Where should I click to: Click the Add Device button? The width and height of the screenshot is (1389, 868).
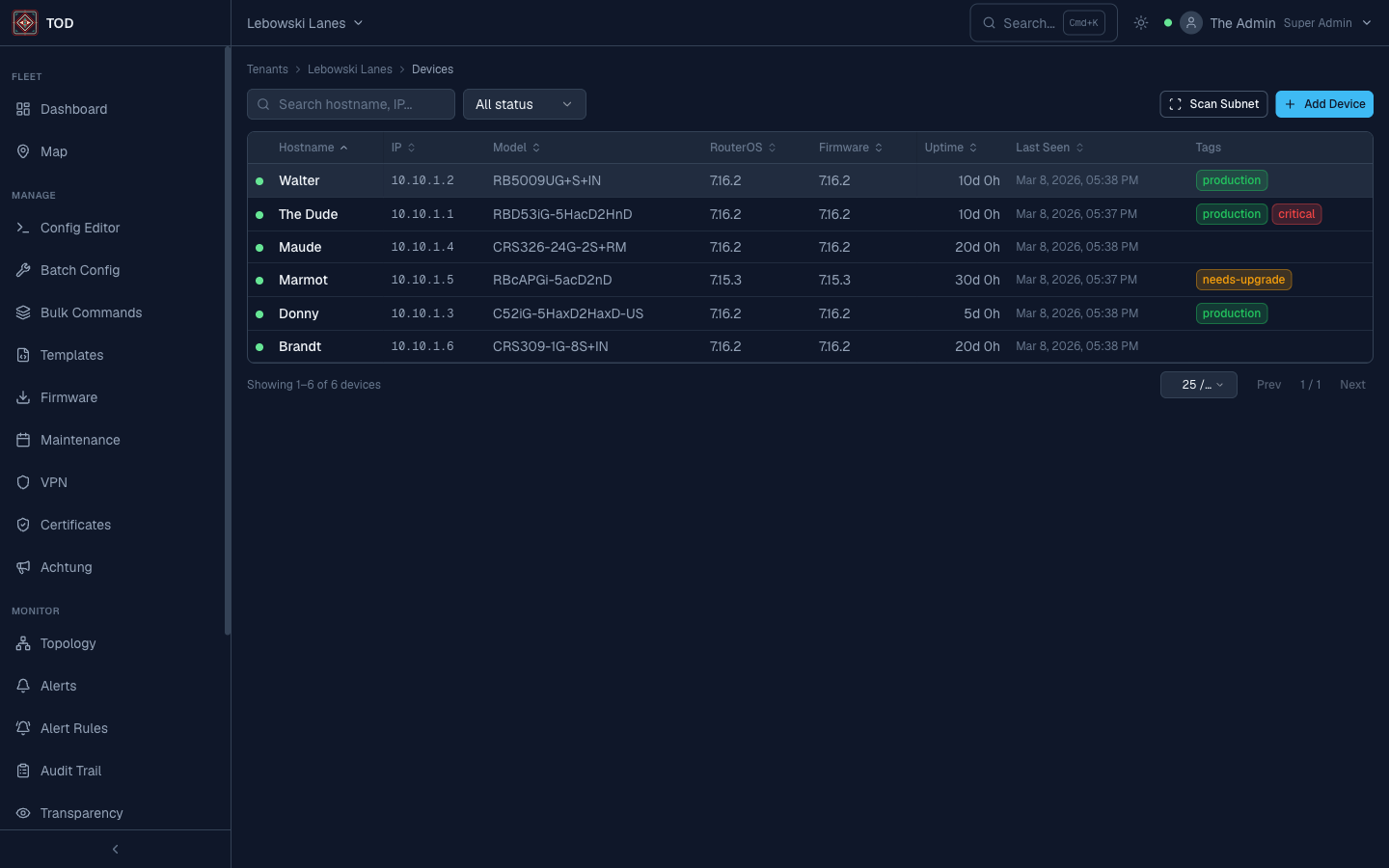coord(1324,104)
